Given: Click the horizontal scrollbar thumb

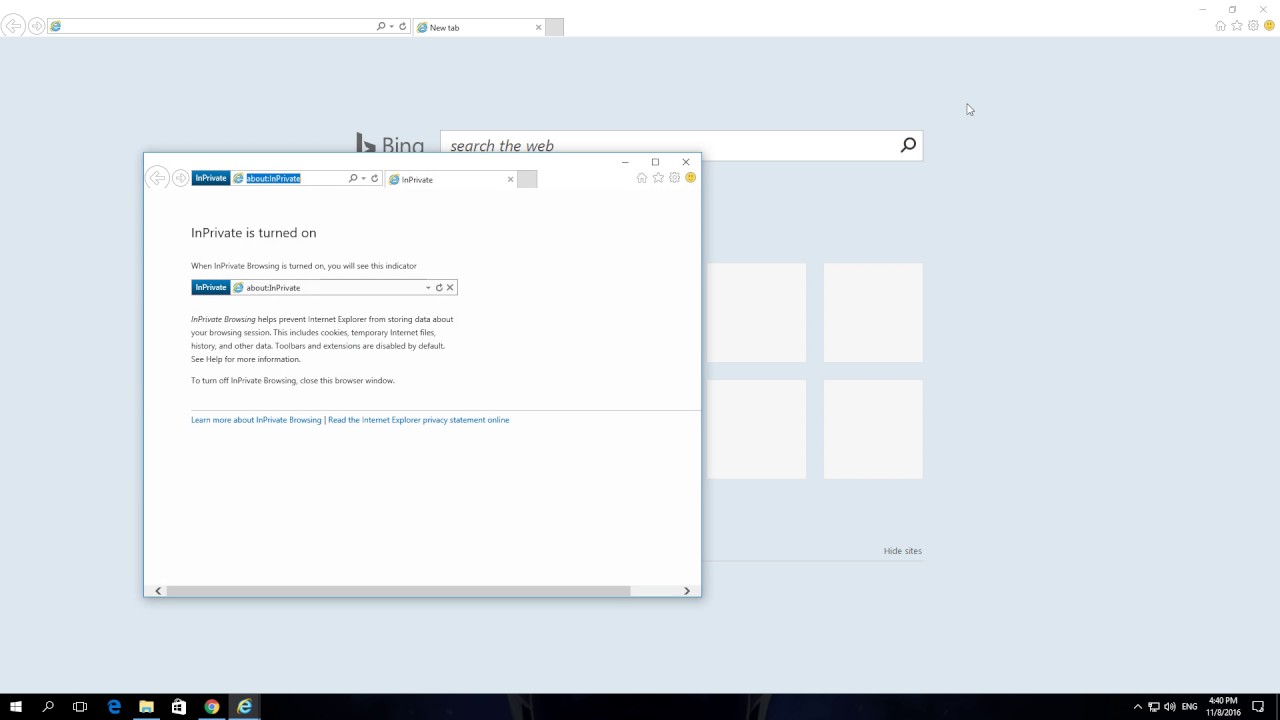Looking at the screenshot, I should pos(398,591).
